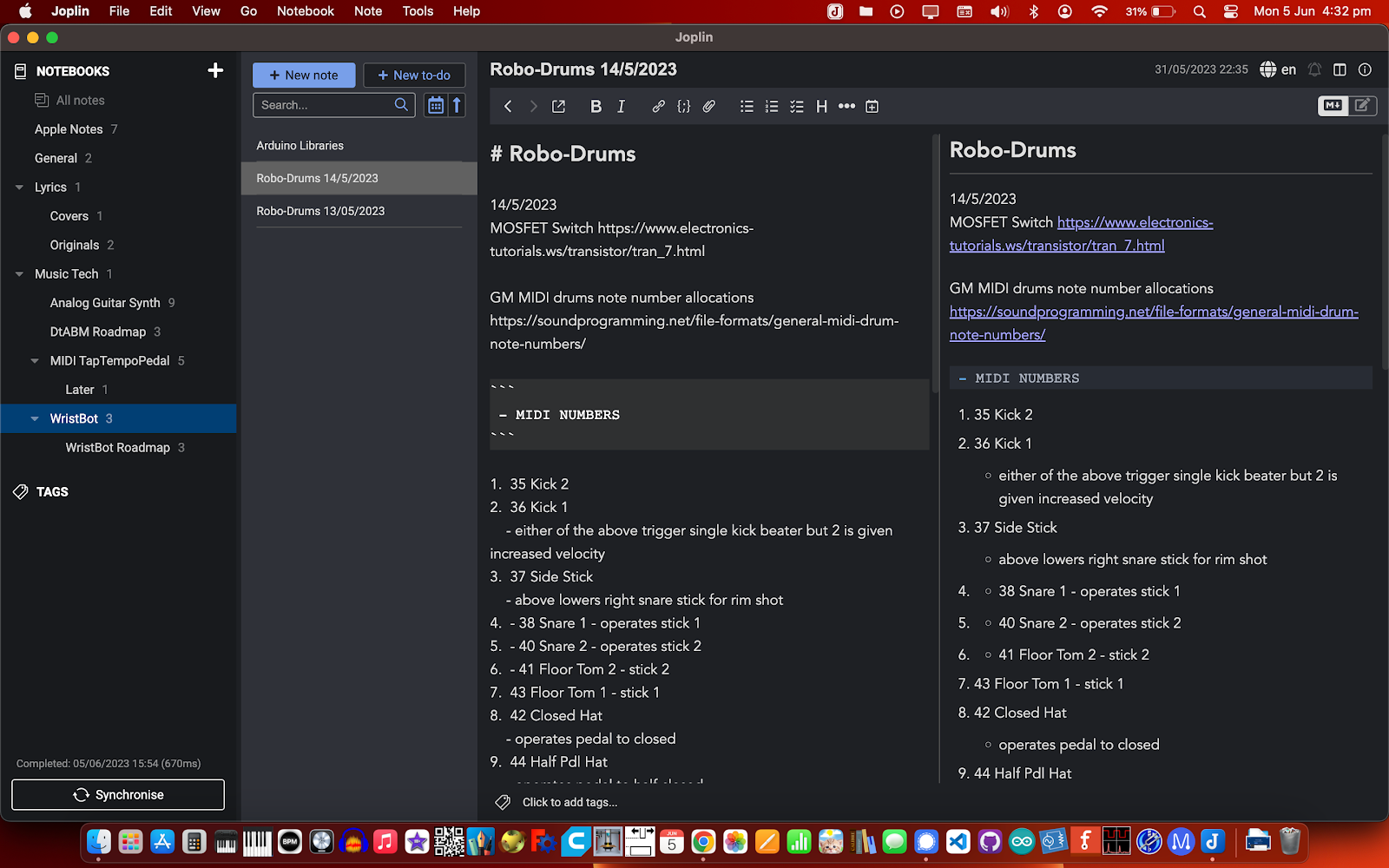This screenshot has height=868, width=1389.
Task: Click the search magnifier in note list
Action: point(401,104)
